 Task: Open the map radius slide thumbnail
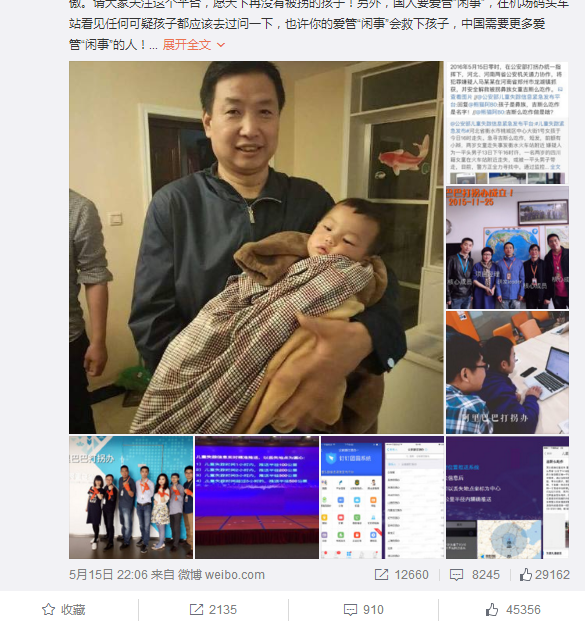[x=507, y=497]
